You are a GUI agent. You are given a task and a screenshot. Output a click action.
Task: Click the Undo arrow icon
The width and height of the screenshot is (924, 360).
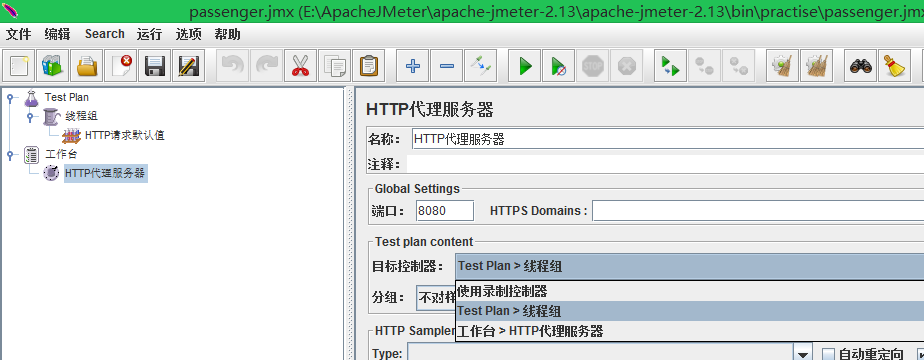click(232, 65)
